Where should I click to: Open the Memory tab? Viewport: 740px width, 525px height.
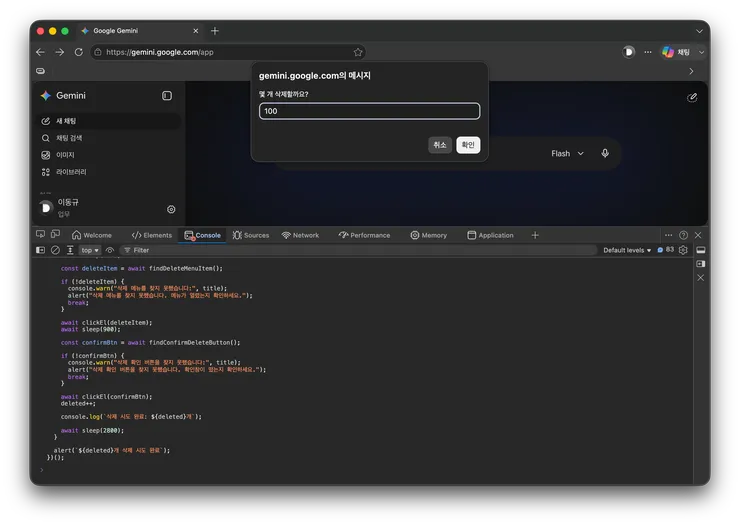point(429,235)
